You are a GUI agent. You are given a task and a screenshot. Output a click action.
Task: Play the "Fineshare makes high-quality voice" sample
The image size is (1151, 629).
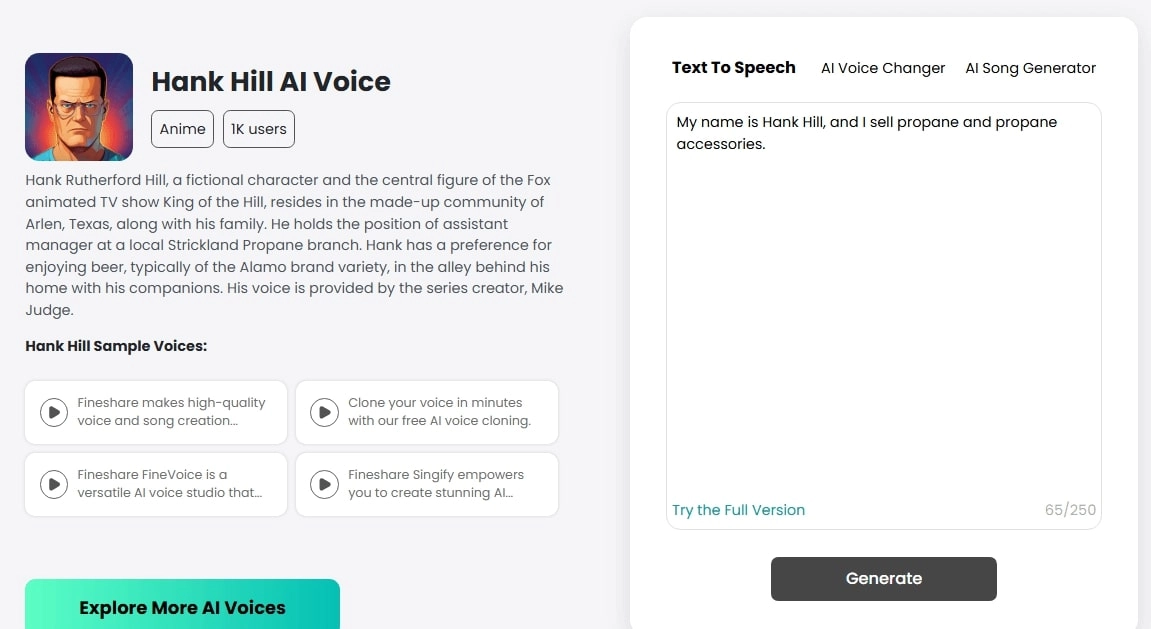pos(54,412)
